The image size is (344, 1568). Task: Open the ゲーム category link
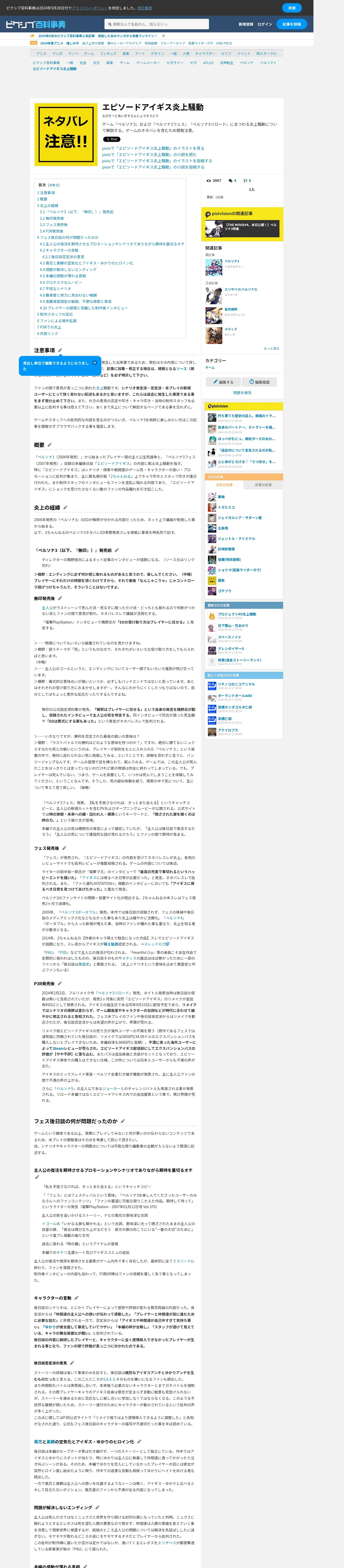point(210,368)
